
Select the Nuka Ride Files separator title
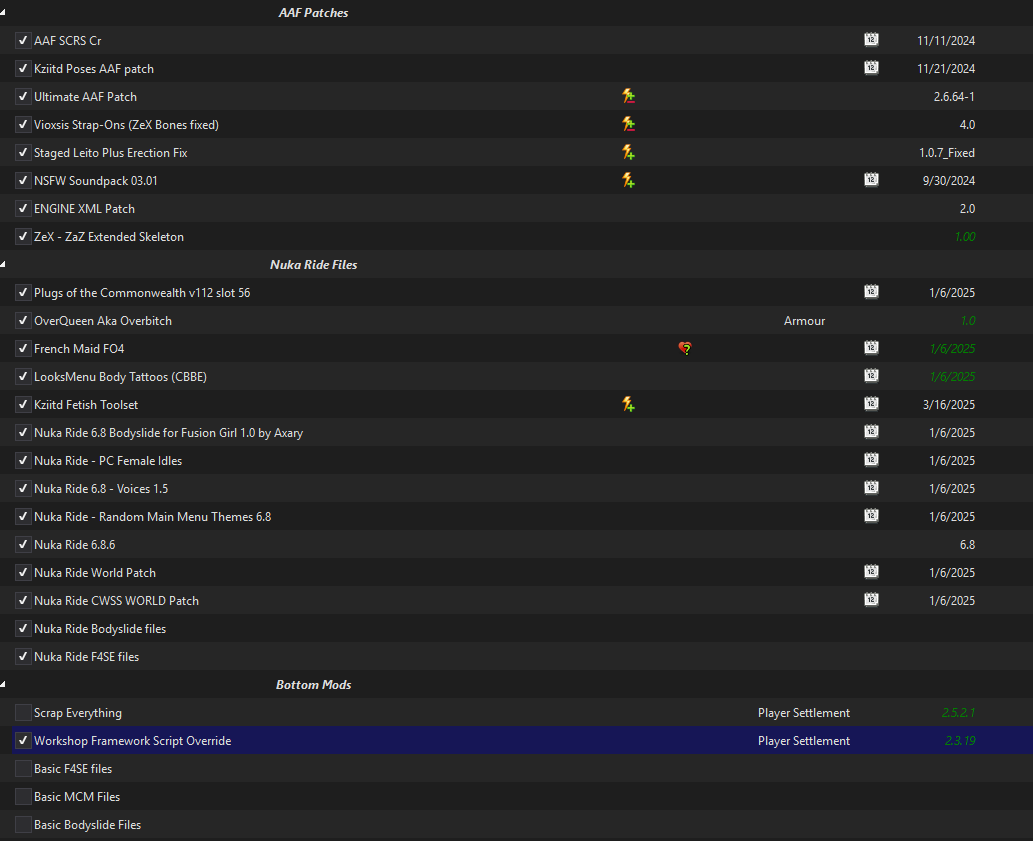(314, 264)
